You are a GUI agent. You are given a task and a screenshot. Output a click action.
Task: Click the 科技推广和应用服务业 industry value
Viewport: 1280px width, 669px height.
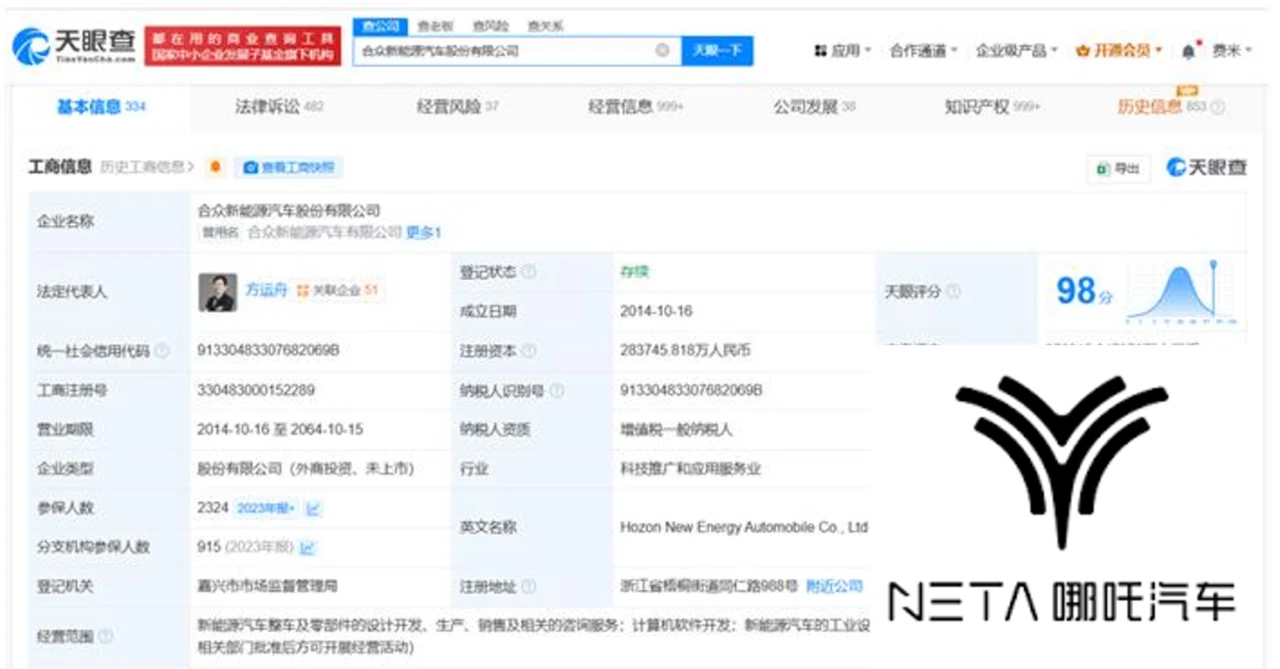coord(691,468)
